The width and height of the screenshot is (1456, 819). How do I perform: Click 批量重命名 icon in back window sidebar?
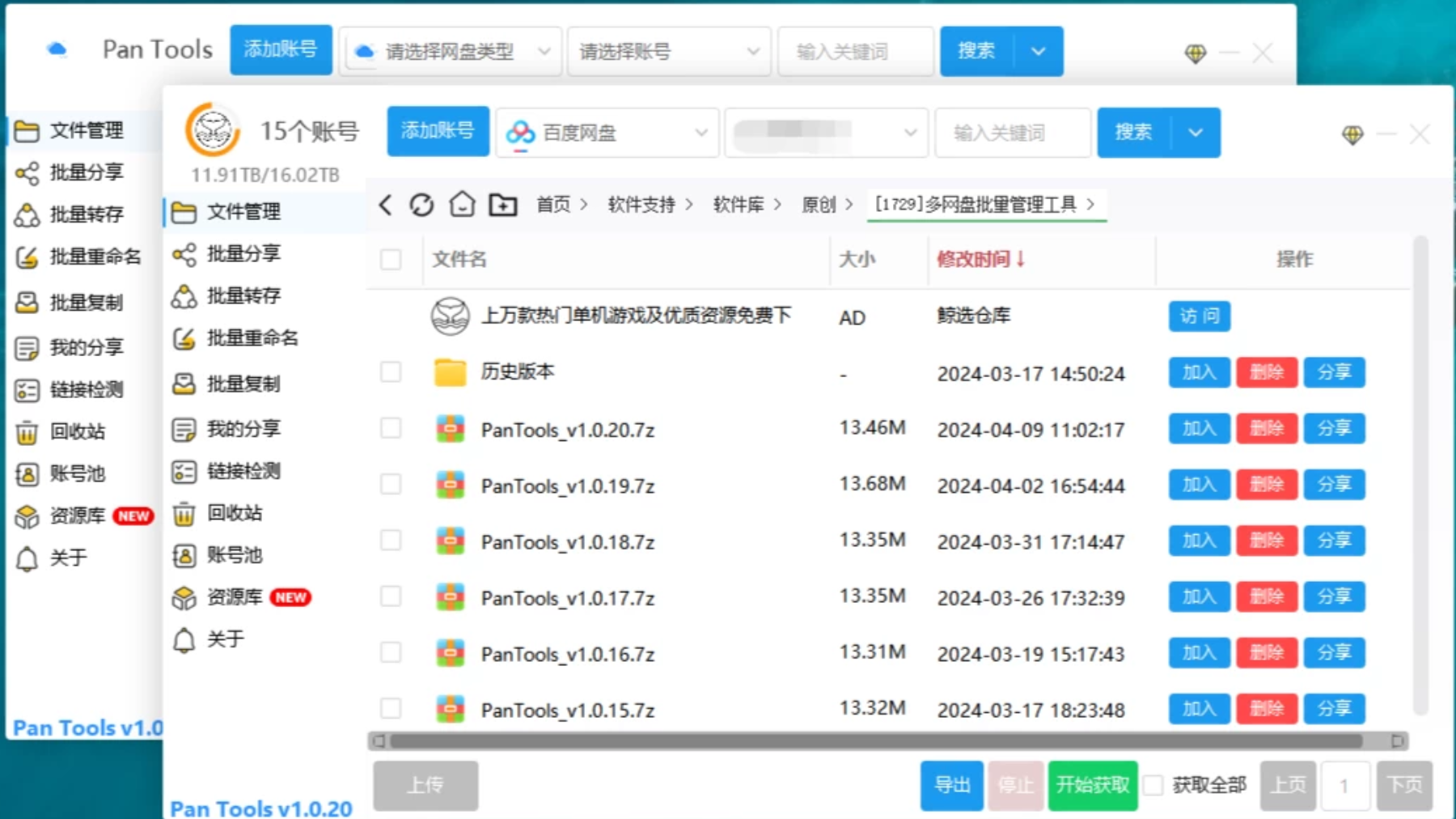click(27, 257)
